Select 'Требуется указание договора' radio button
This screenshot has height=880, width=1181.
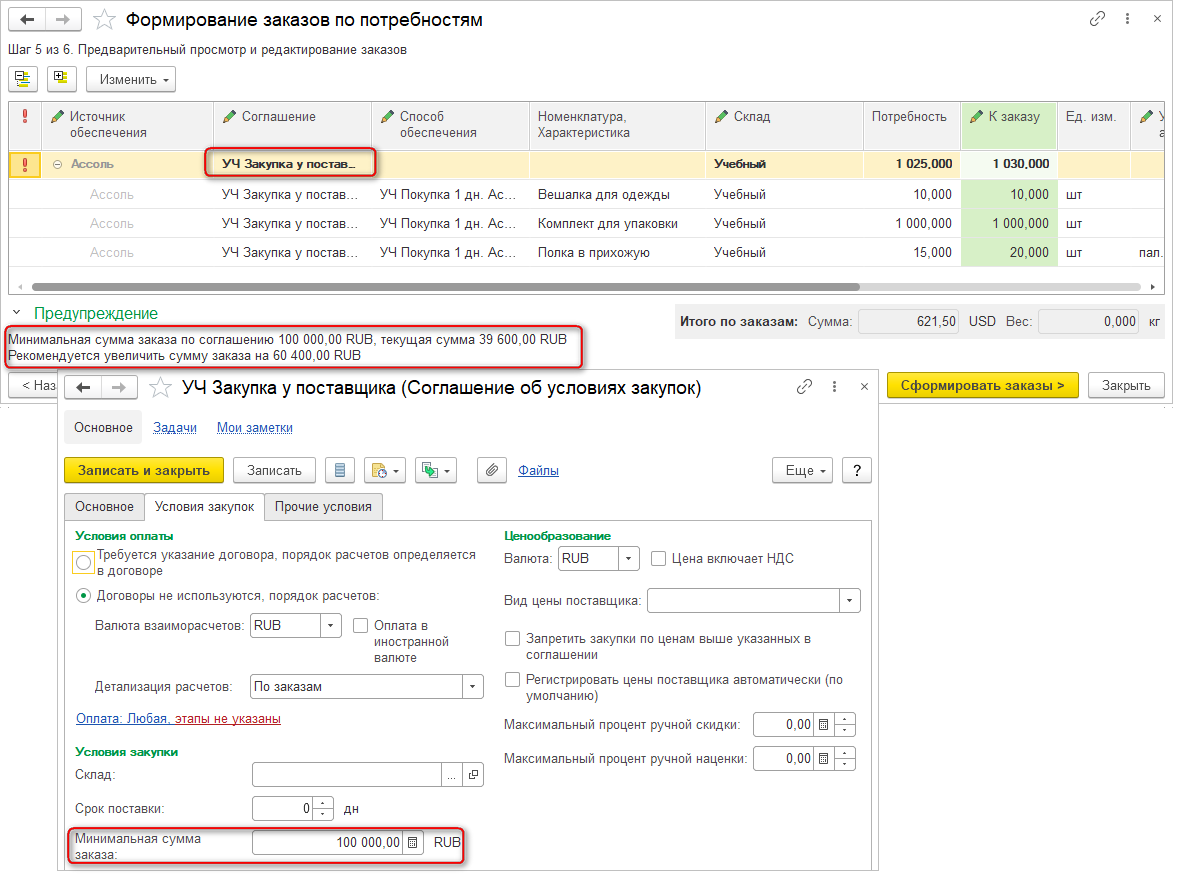(x=84, y=563)
